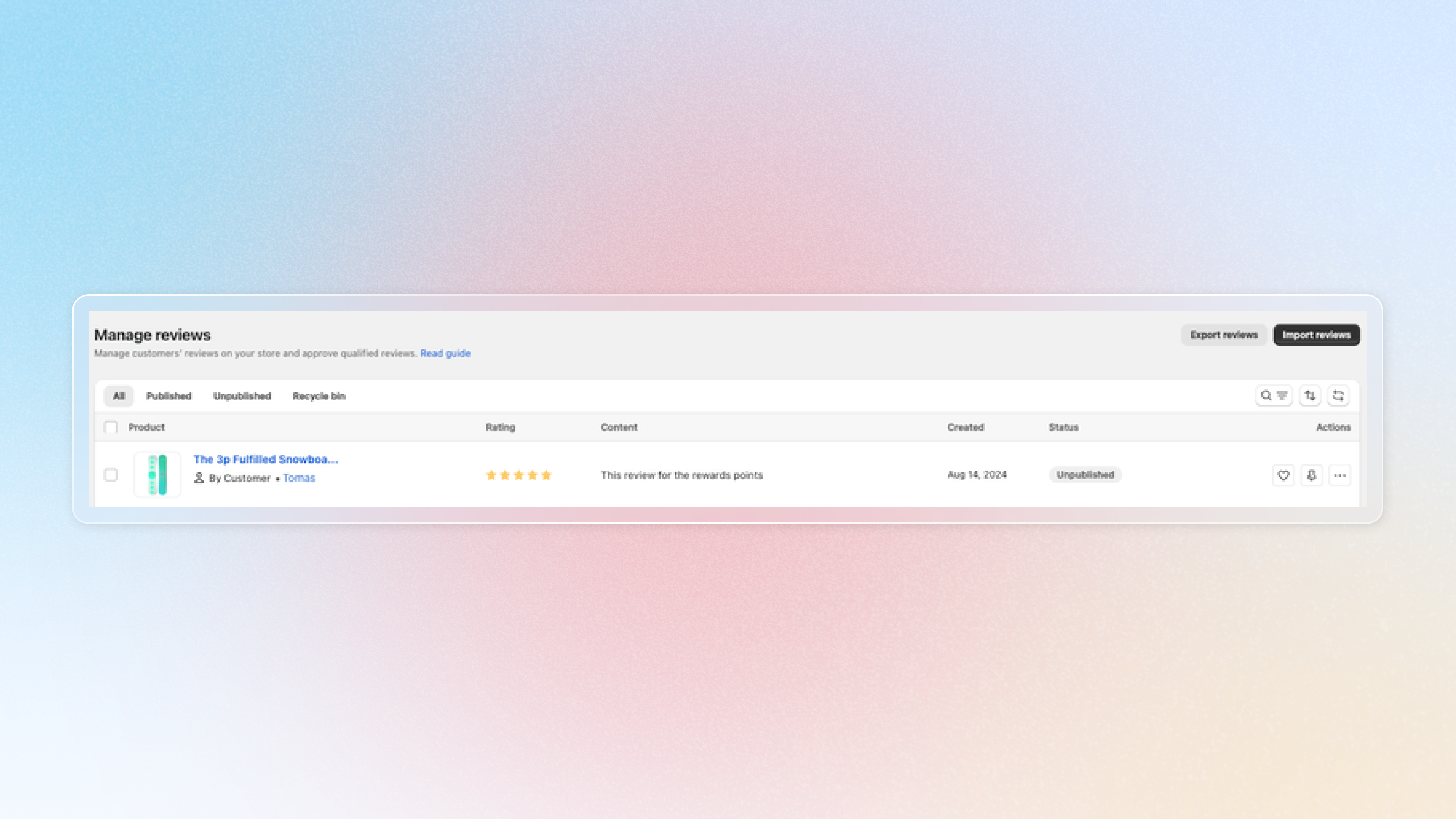The width and height of the screenshot is (1456, 819).
Task: Open The 3p Fulfilled Snowboard product link
Action: 266,459
